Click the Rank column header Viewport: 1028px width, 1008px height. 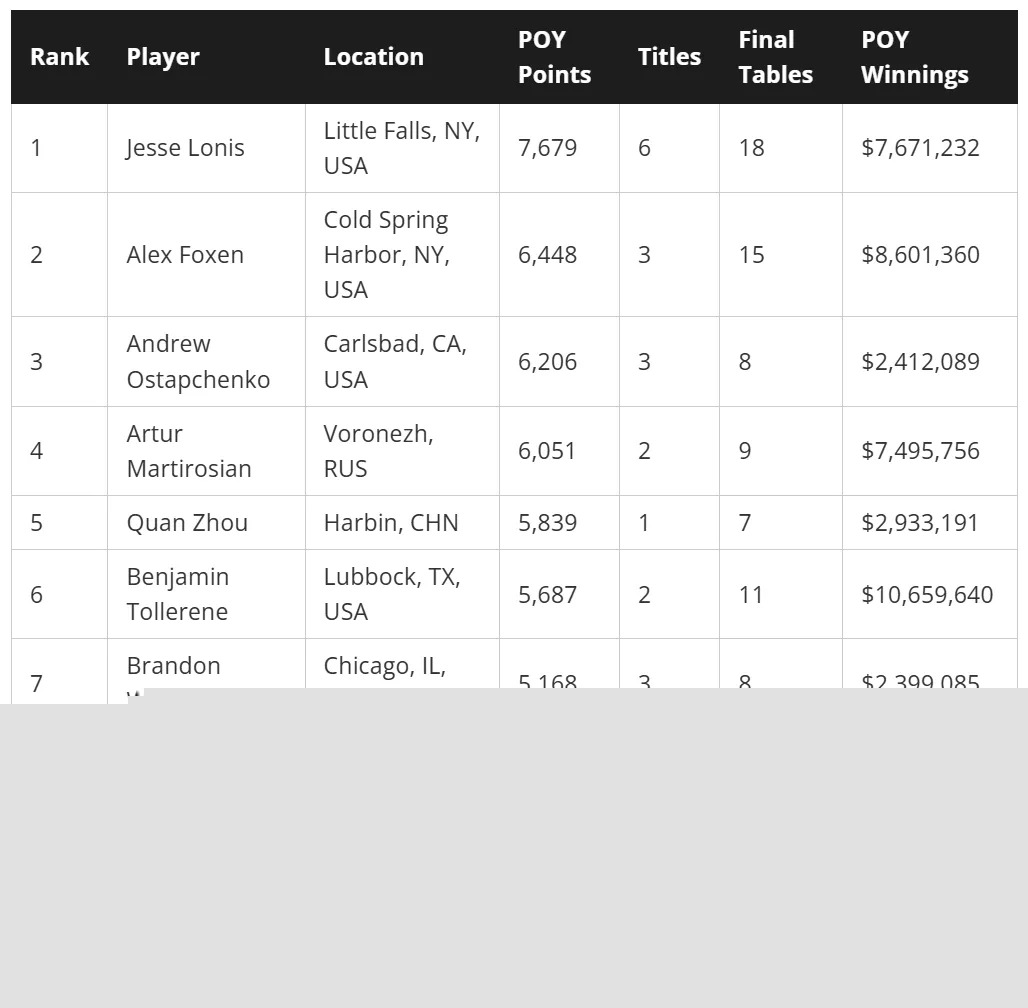(x=59, y=57)
